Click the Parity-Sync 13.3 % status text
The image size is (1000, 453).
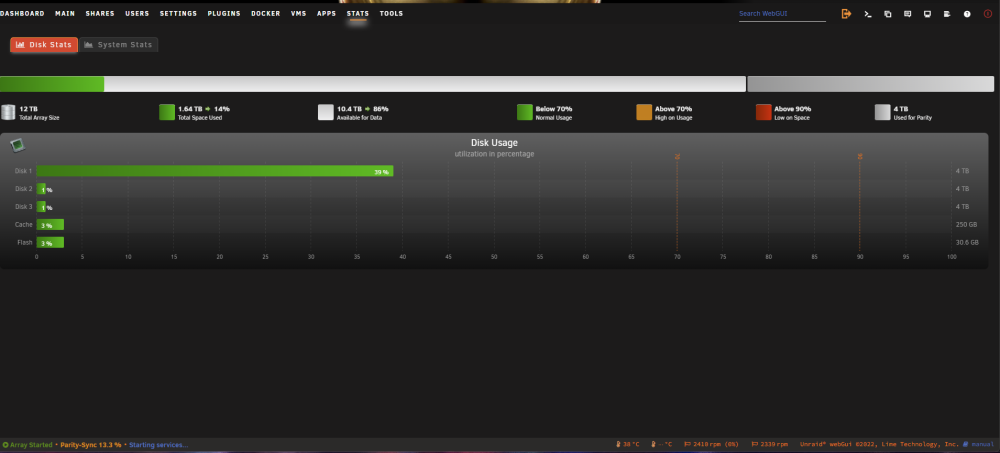coord(91,445)
